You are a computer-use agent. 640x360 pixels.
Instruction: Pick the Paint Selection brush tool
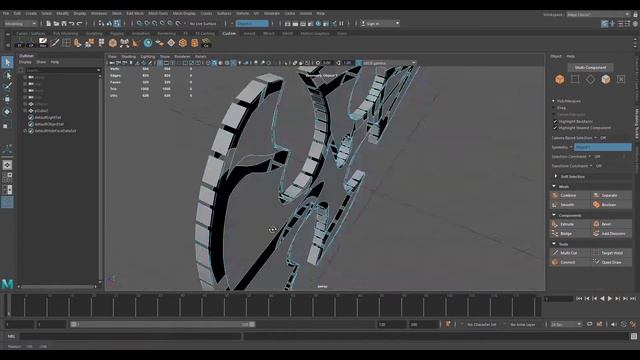[7, 86]
